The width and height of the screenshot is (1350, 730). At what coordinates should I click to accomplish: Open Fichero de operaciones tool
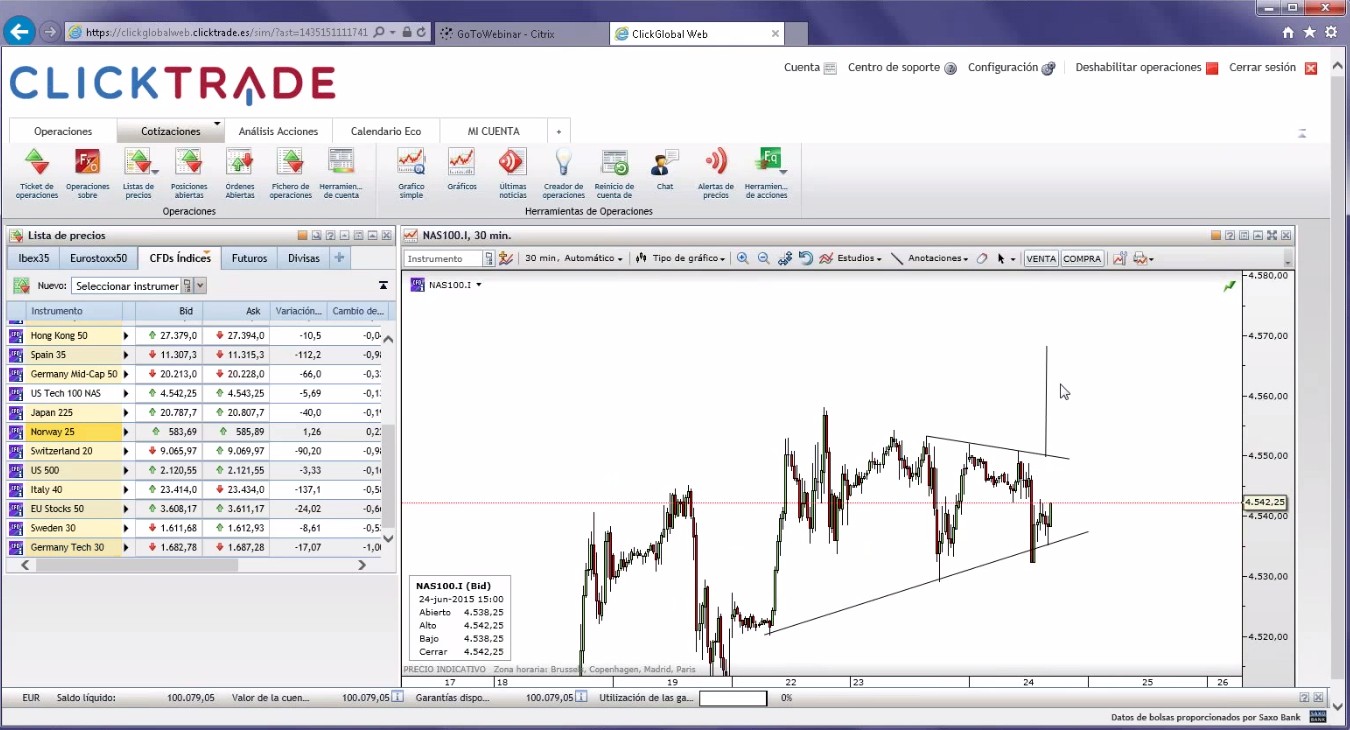[291, 172]
